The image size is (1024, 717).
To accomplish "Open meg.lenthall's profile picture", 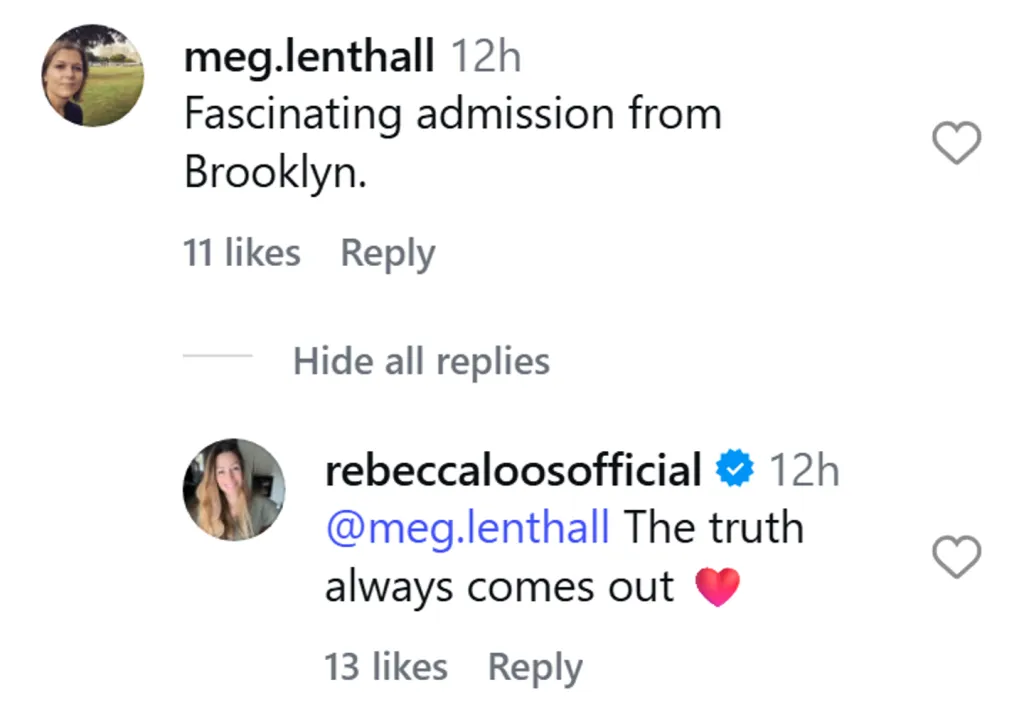I will [x=91, y=75].
